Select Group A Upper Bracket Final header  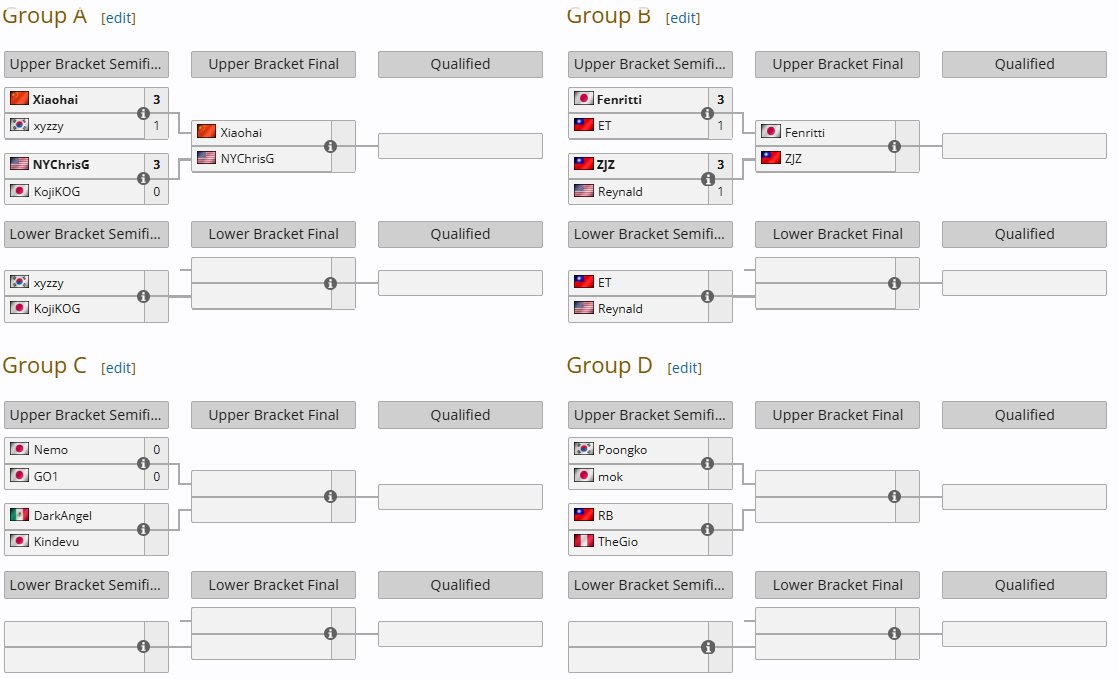tap(273, 64)
